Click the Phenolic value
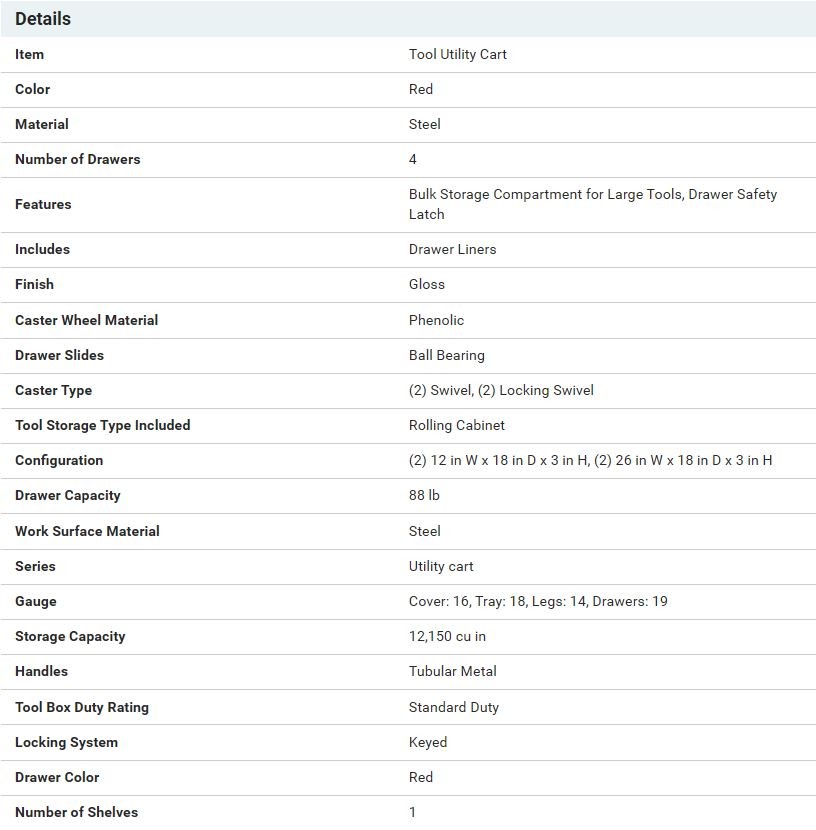 436,320
